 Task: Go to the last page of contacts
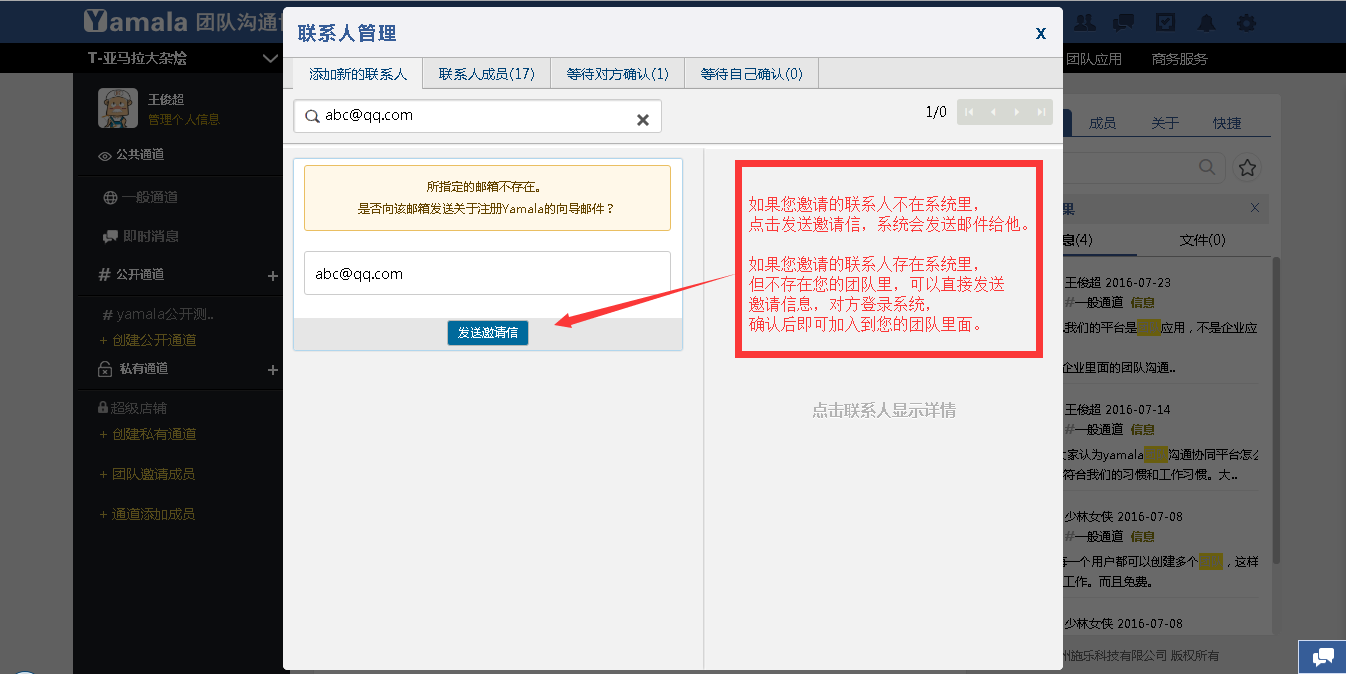[1041, 112]
